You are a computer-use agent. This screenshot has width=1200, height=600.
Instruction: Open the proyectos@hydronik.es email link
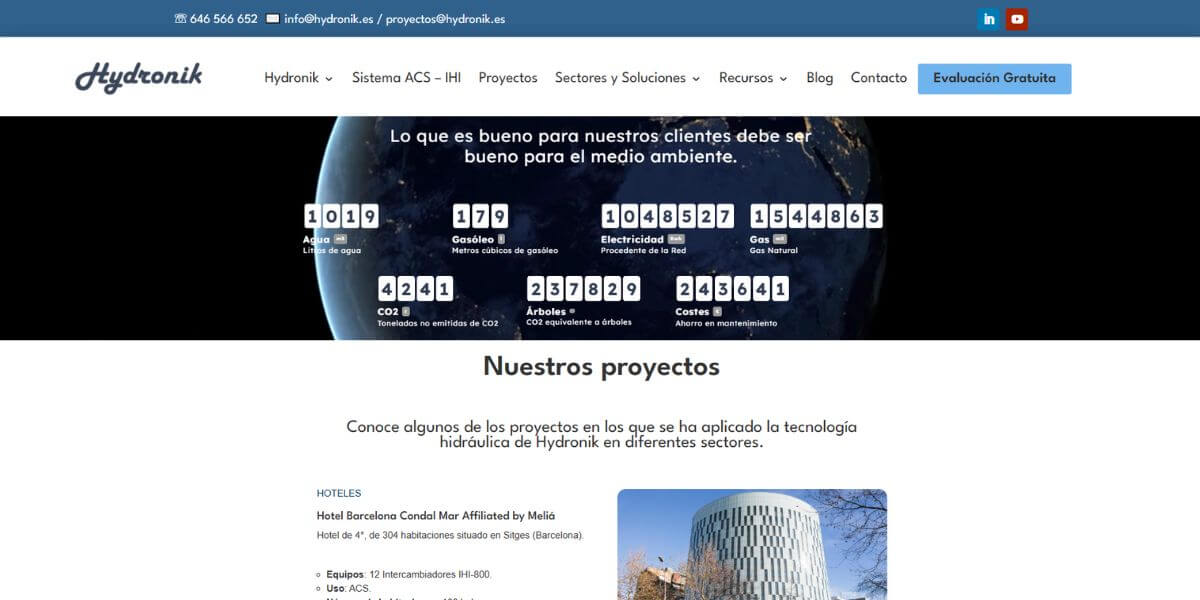click(x=445, y=18)
